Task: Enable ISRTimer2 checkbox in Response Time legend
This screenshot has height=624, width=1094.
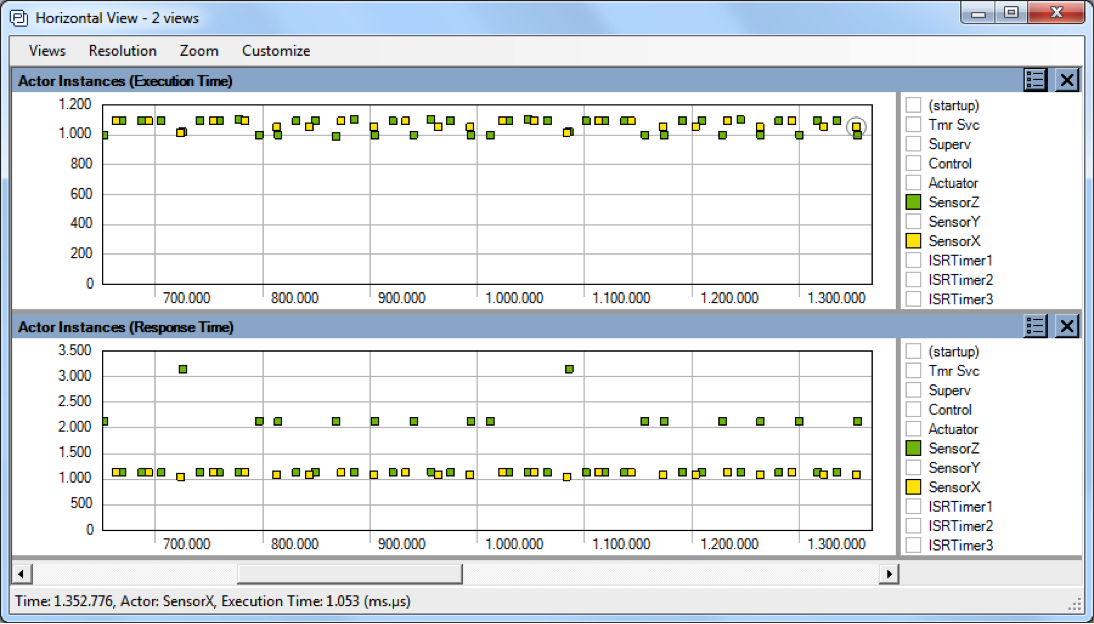Action: [x=913, y=526]
